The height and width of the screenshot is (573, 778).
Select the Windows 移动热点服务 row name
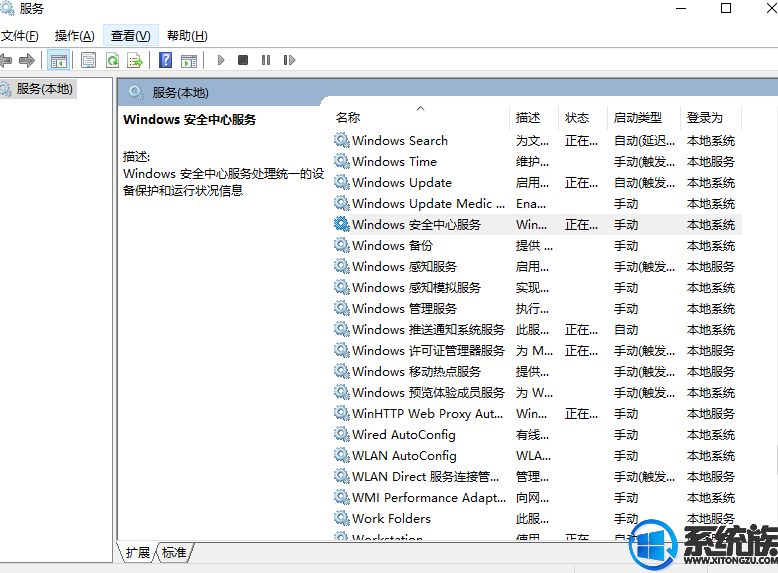pos(416,371)
